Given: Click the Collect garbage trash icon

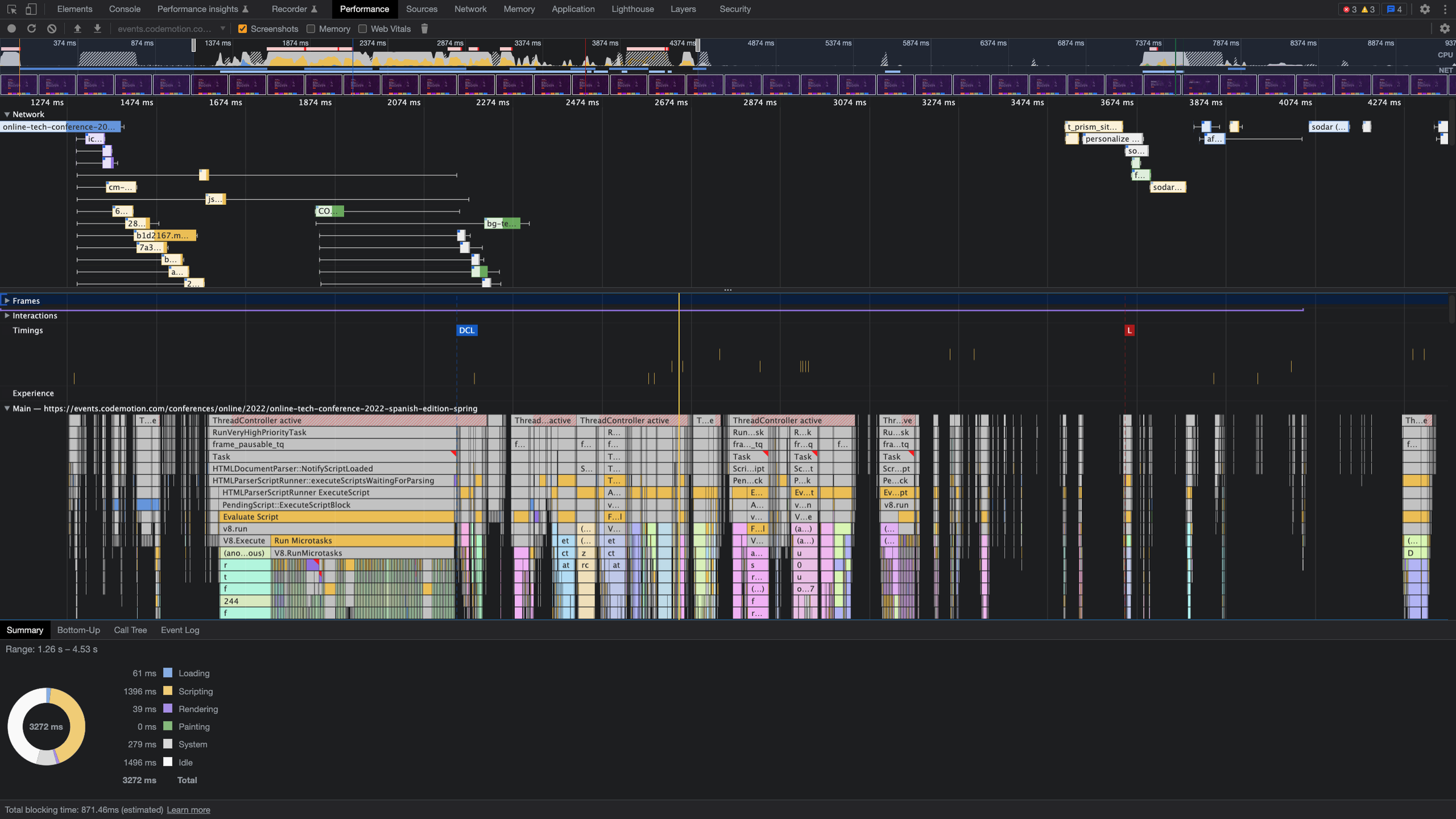Looking at the screenshot, I should pyautogui.click(x=425, y=29).
